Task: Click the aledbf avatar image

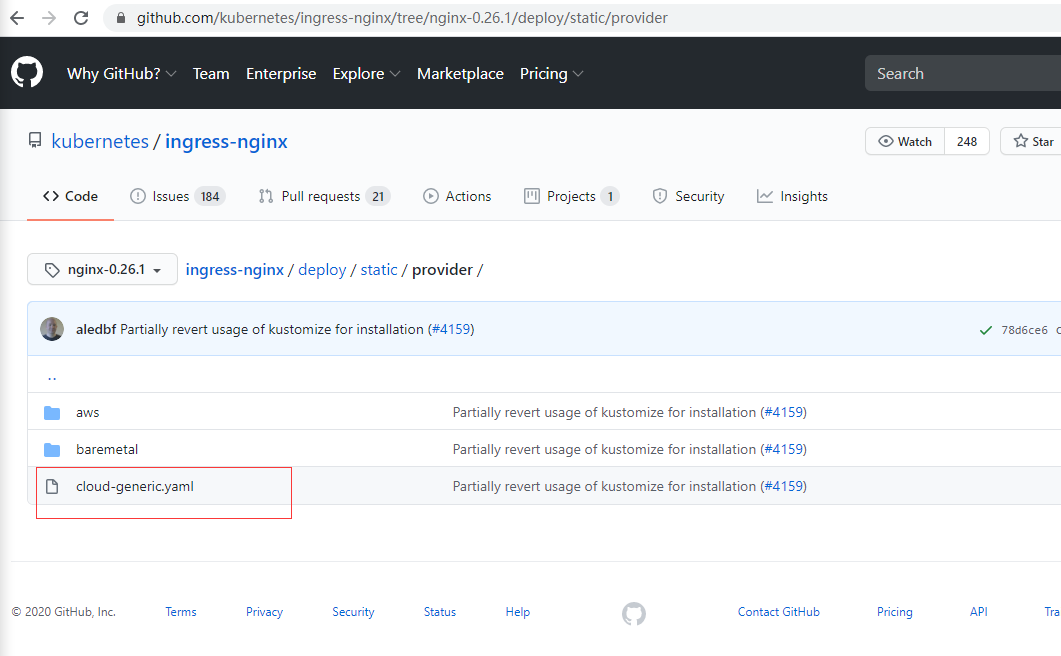Action: pos(52,329)
